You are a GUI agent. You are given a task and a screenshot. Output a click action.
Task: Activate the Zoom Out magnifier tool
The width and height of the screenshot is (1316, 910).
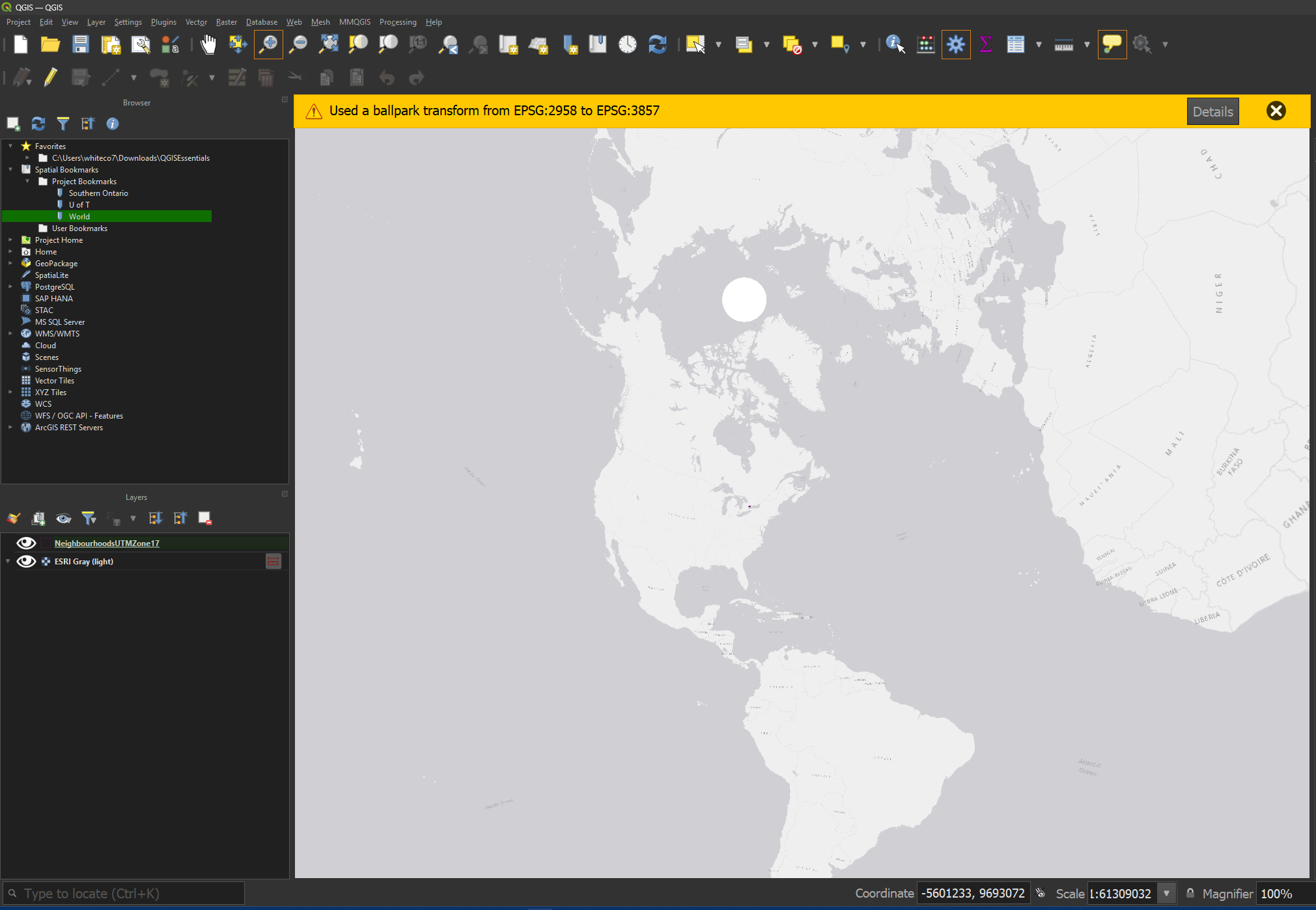[x=298, y=44]
